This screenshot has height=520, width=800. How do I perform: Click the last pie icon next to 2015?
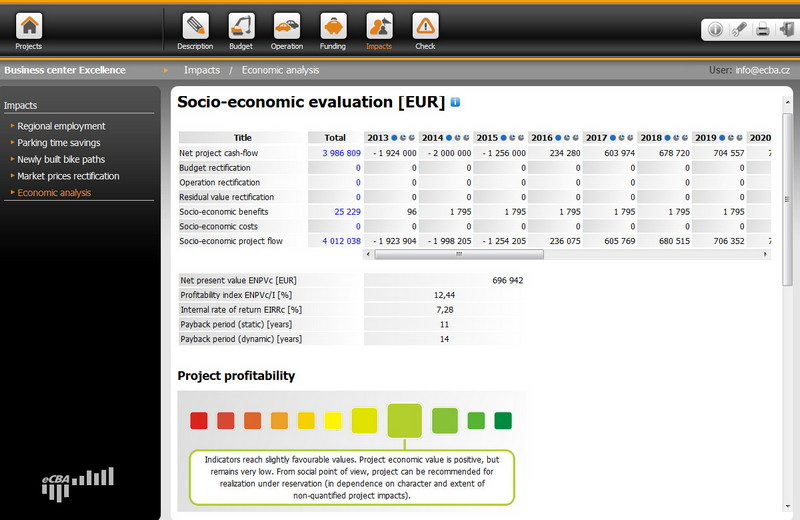(x=521, y=138)
